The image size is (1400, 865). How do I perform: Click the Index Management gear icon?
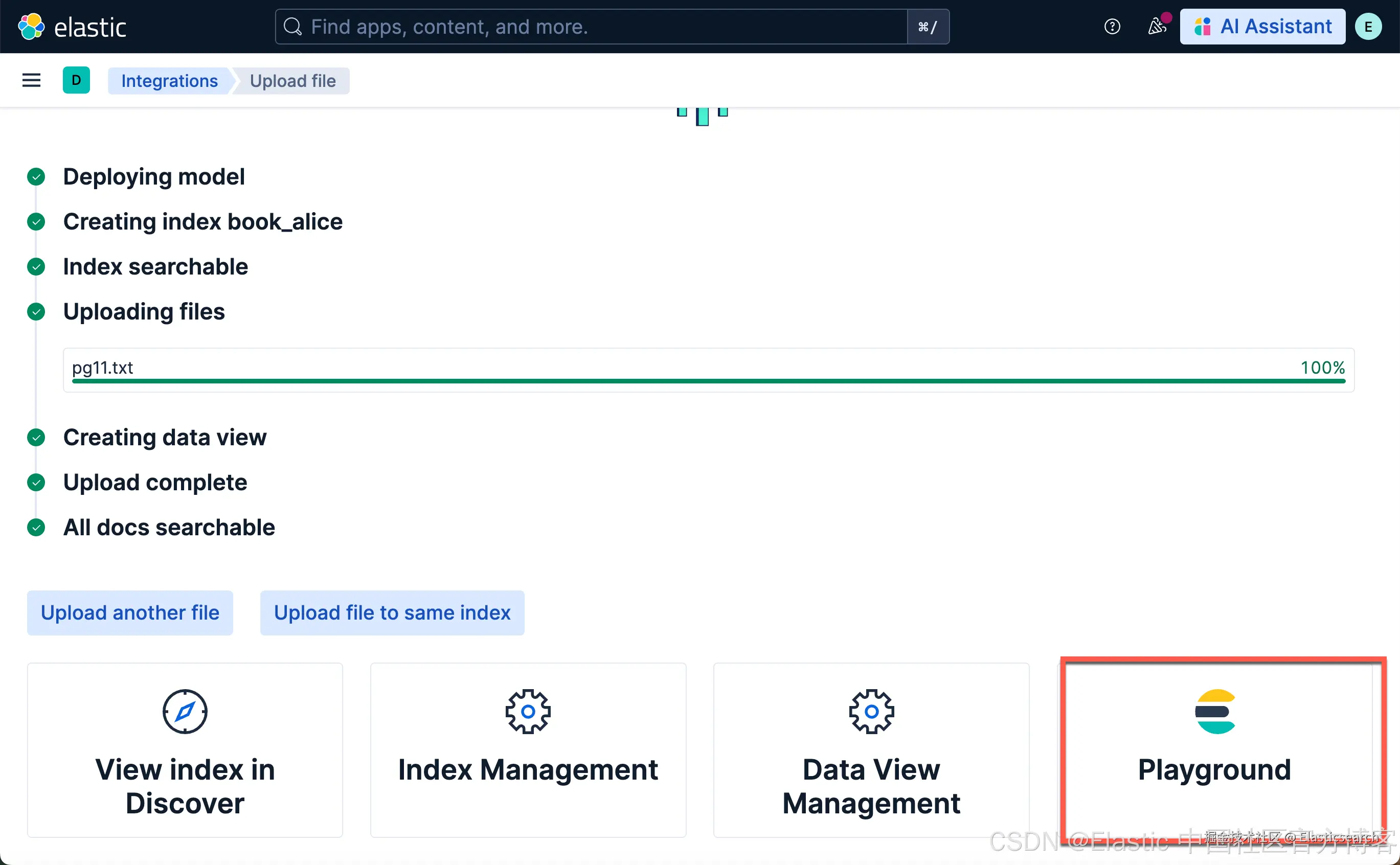click(x=528, y=711)
